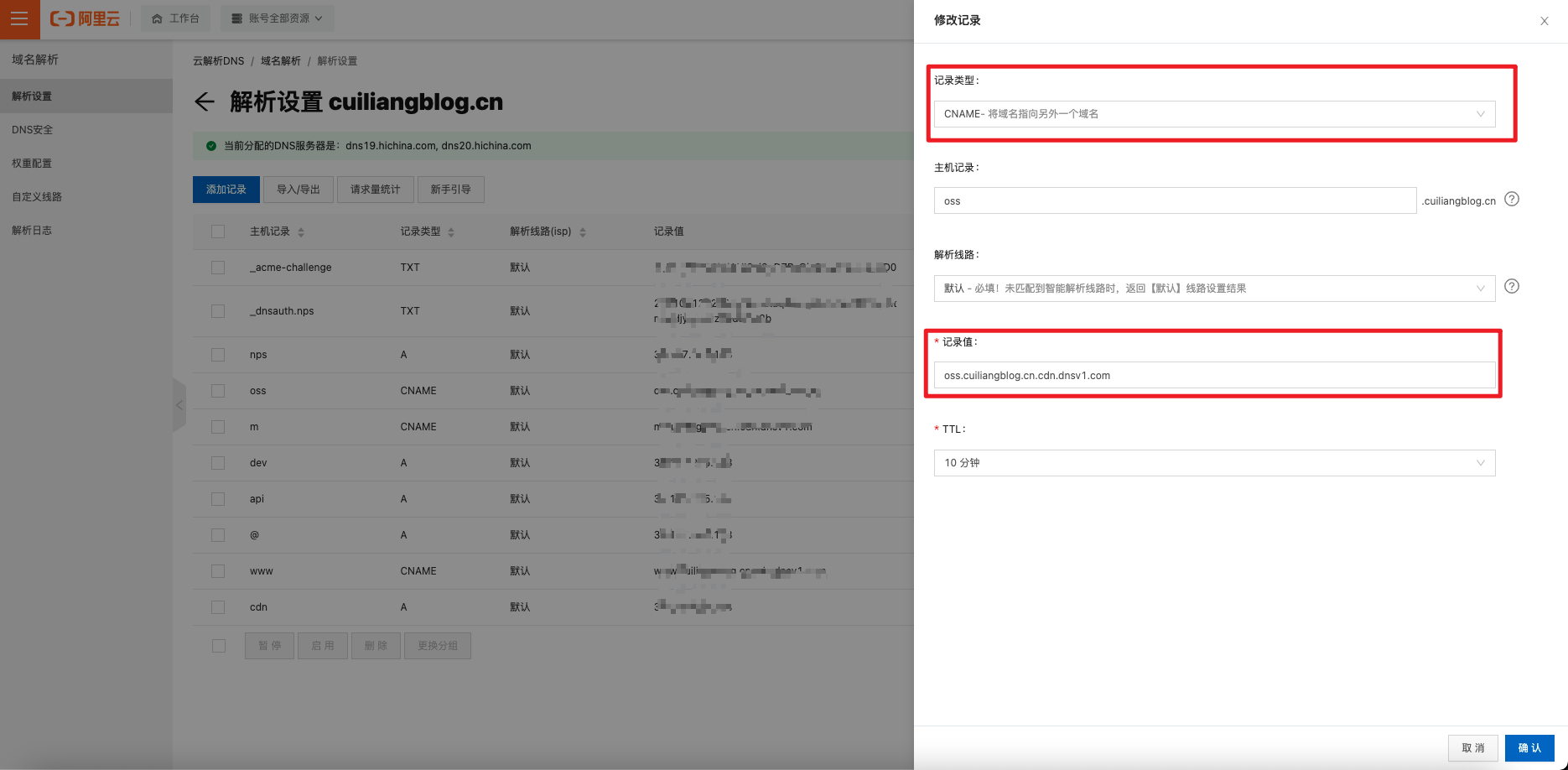Screen dimensions: 1568x770
Task: Open the 记录类型 CNAME dropdown
Action: (1214, 114)
